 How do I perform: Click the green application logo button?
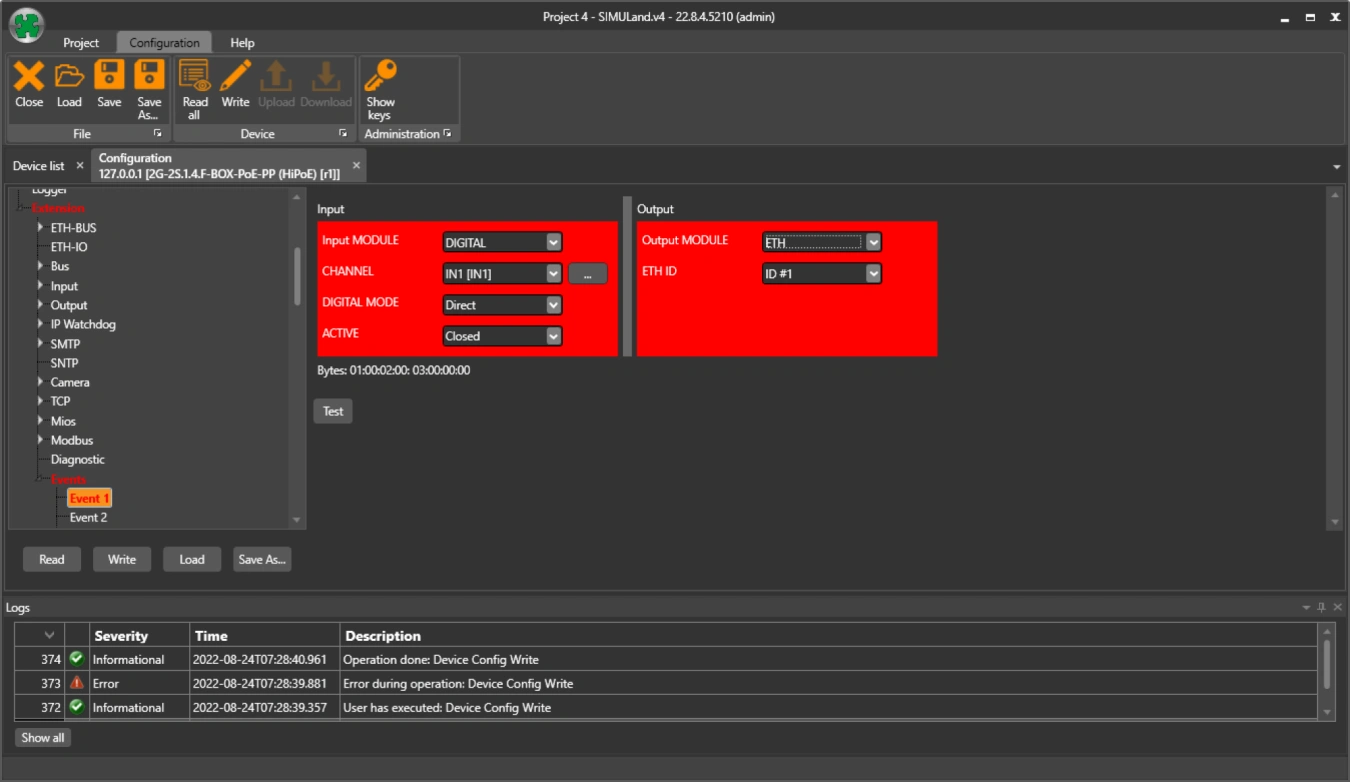pyautogui.click(x=27, y=26)
